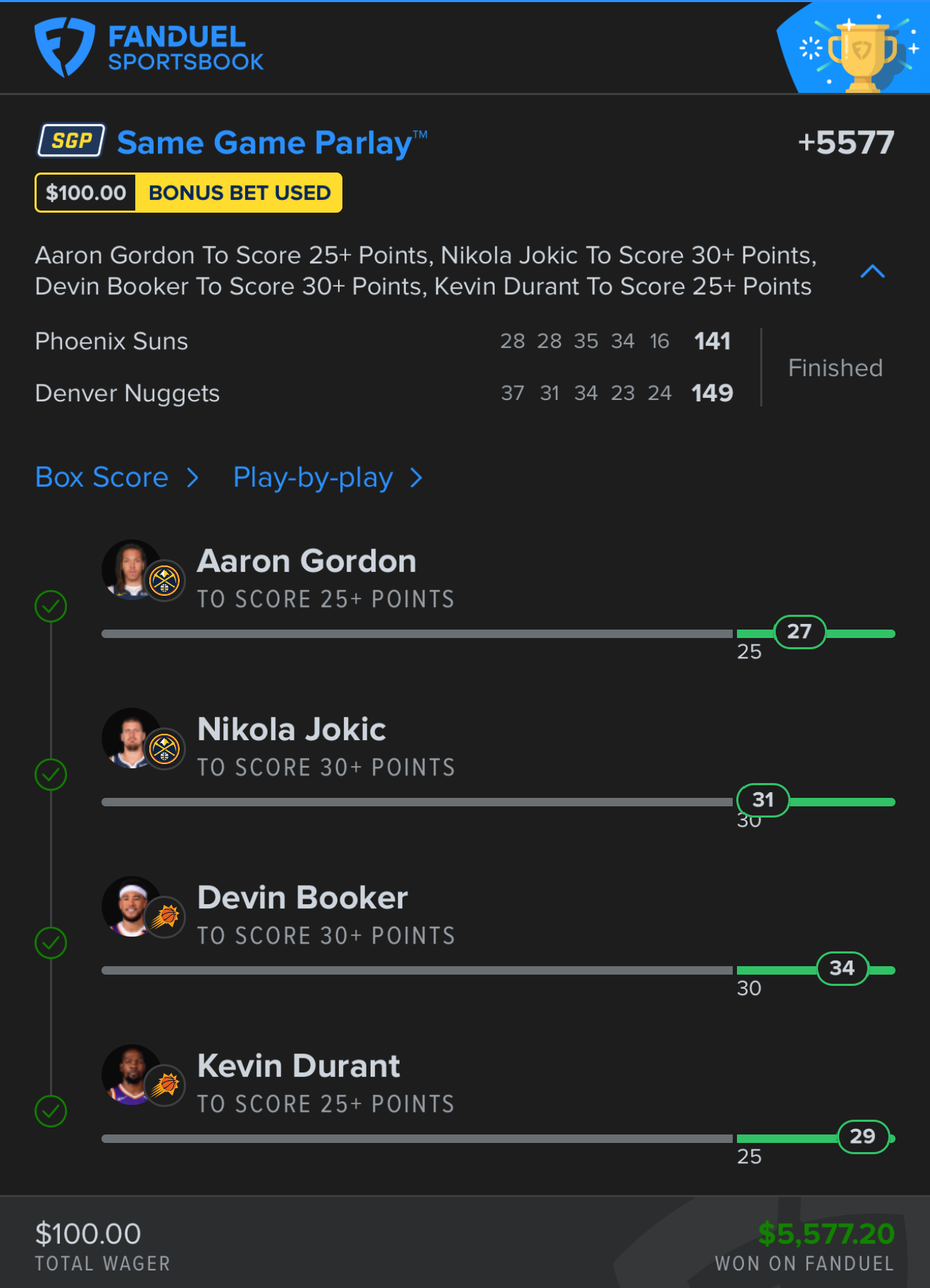
Task: Click the FanDuel shield logo icon
Action: (65, 47)
